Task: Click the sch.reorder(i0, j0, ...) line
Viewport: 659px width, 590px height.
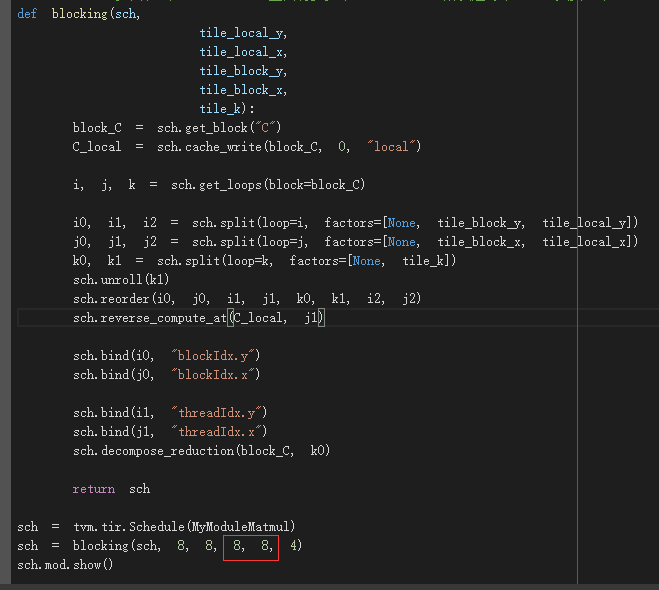Action: coord(247,299)
